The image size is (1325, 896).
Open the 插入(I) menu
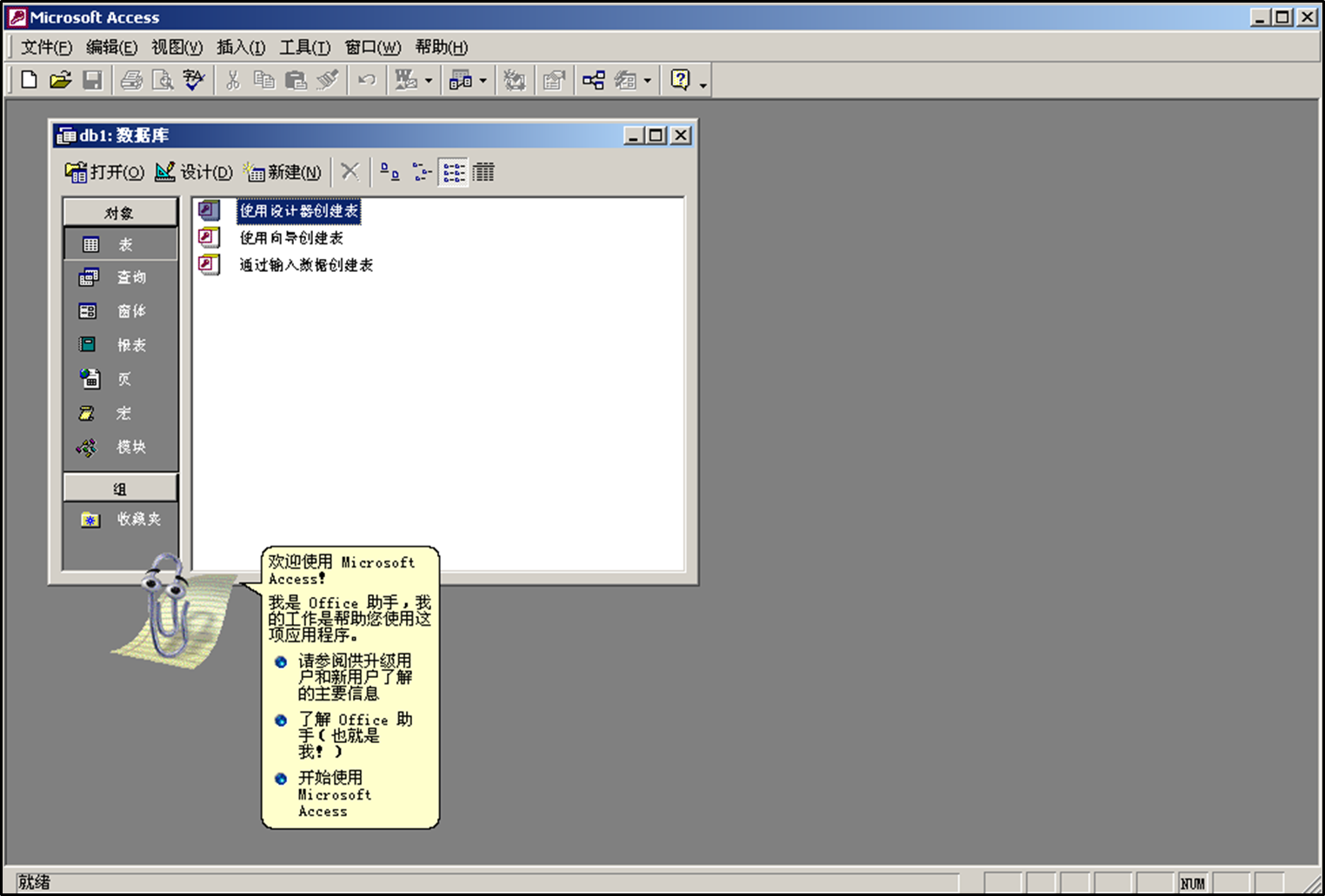[x=238, y=47]
